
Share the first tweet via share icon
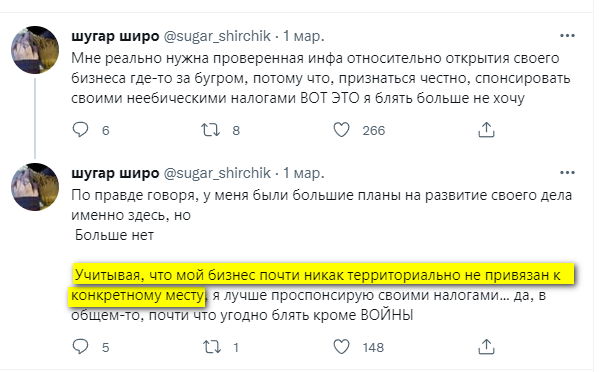pos(486,130)
